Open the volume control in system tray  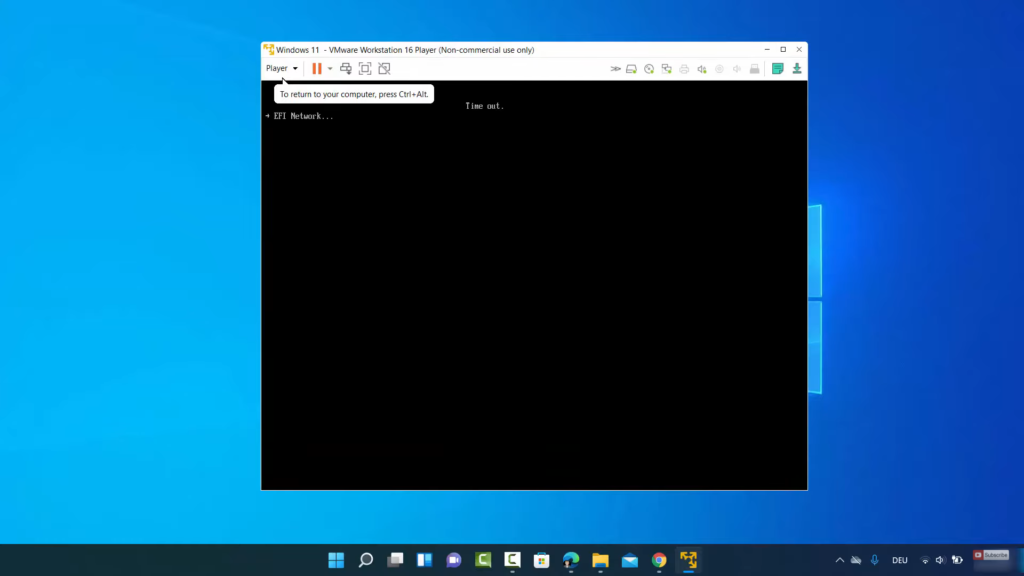click(940, 560)
